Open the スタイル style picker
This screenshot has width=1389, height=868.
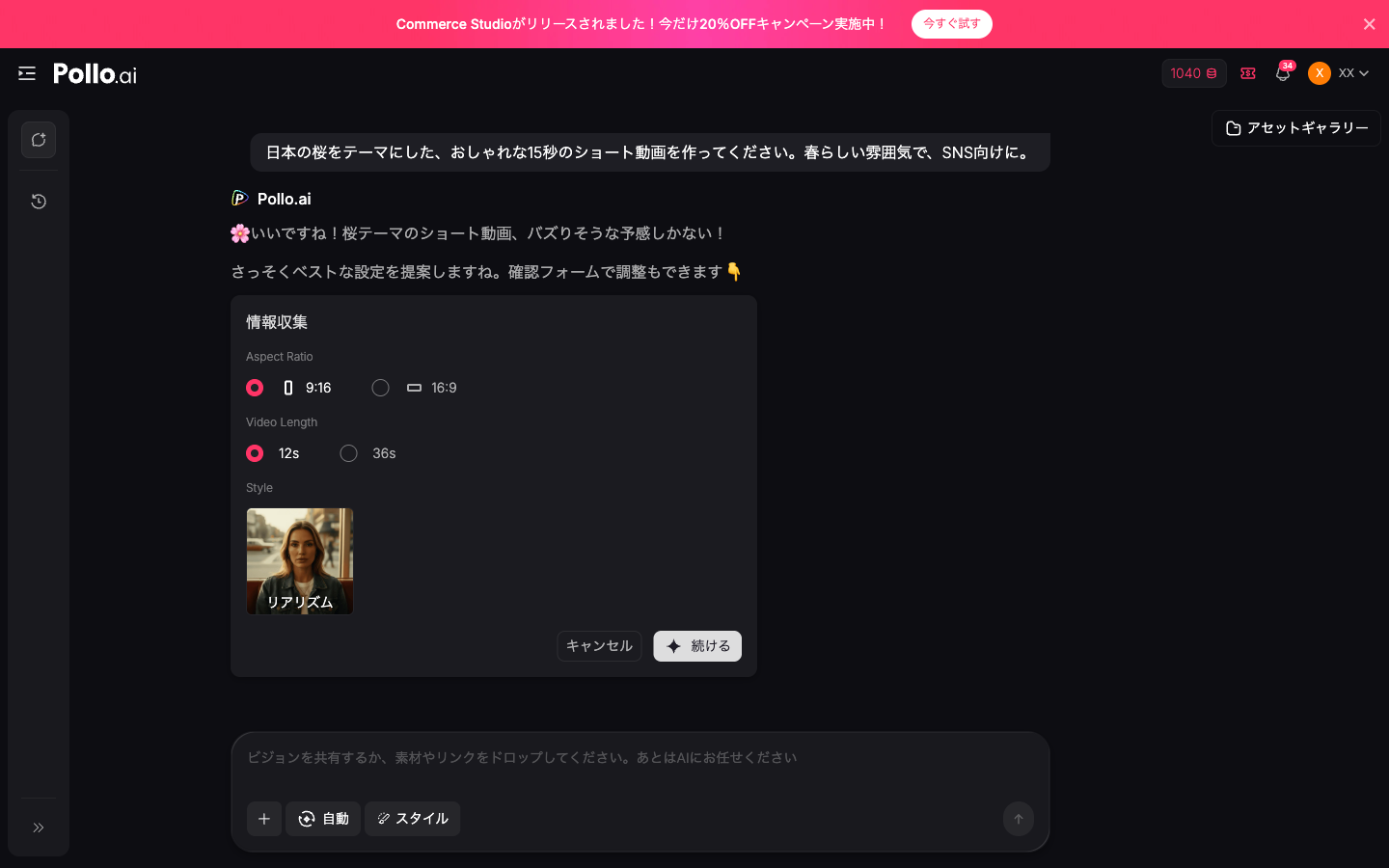(x=412, y=819)
